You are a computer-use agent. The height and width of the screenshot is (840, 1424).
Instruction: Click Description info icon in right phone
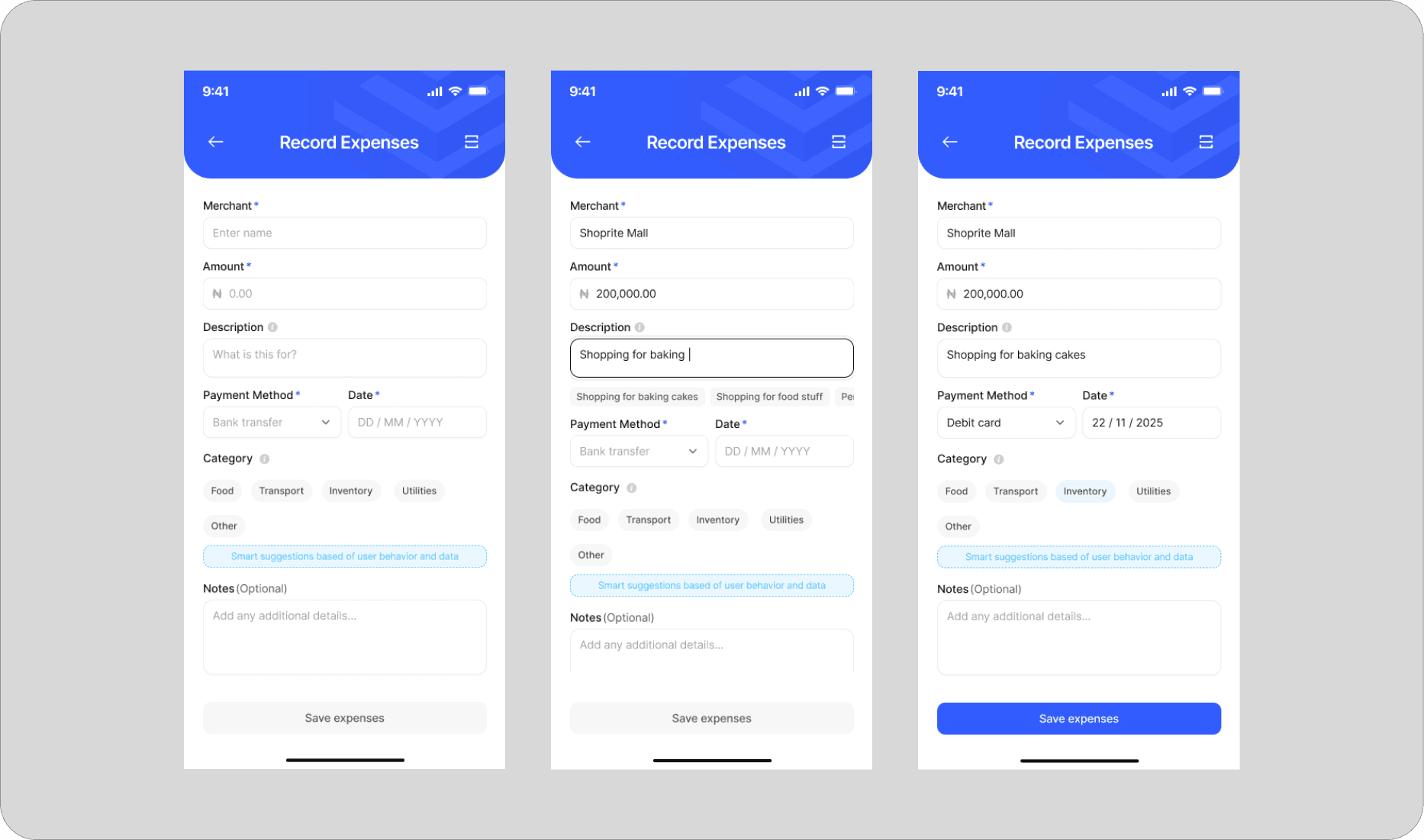1007,327
